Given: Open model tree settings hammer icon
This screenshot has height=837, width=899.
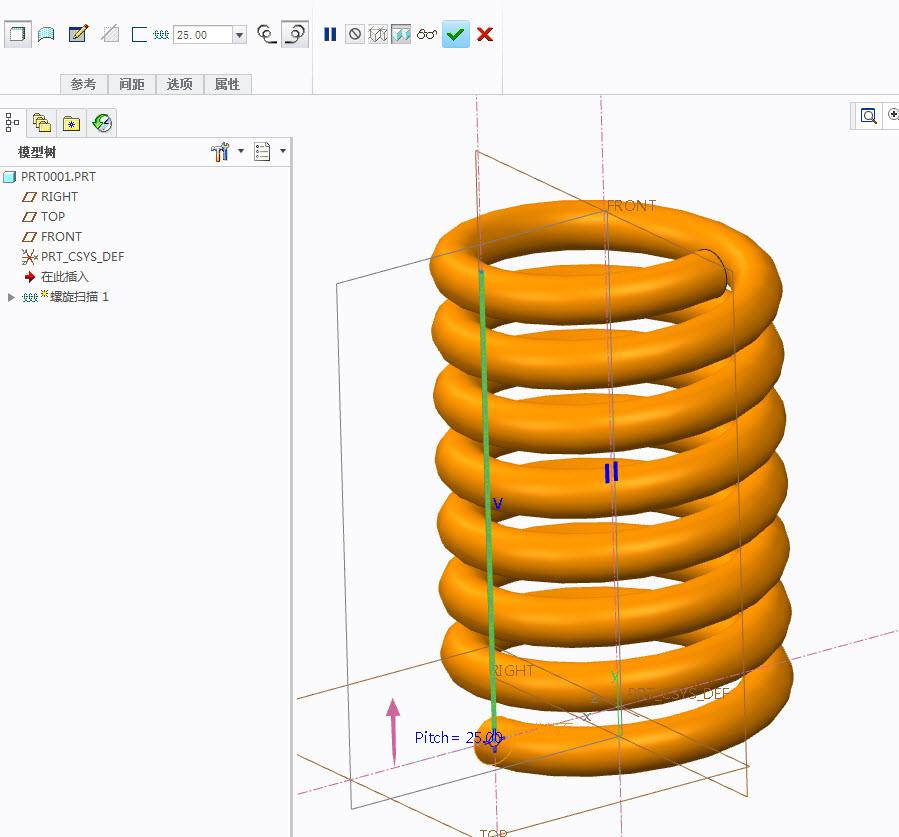Looking at the screenshot, I should pos(221,152).
